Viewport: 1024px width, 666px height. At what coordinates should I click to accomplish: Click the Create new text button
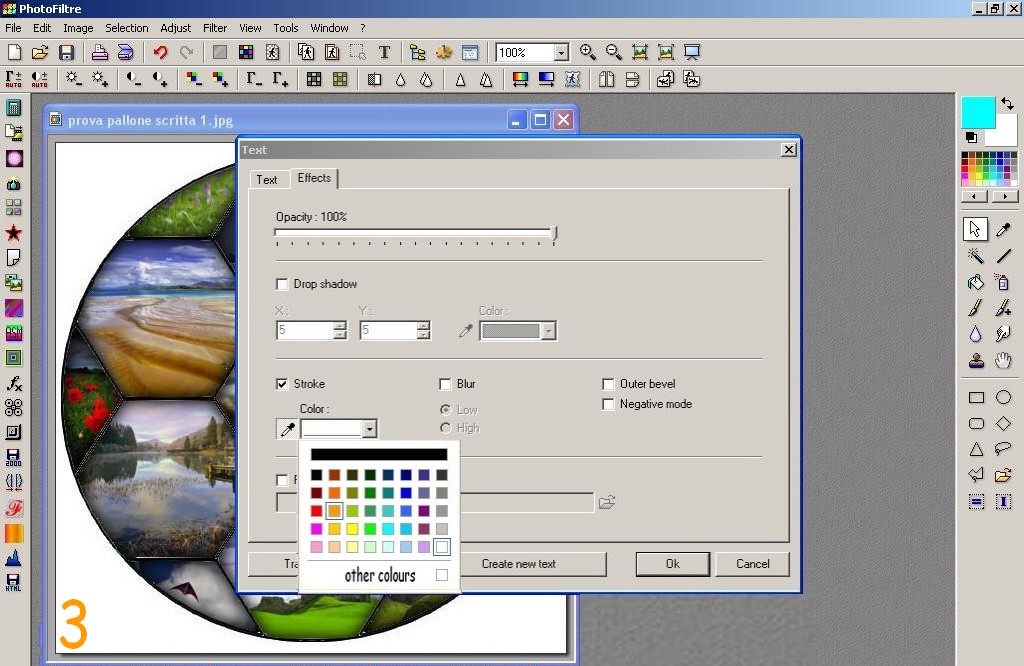[518, 564]
